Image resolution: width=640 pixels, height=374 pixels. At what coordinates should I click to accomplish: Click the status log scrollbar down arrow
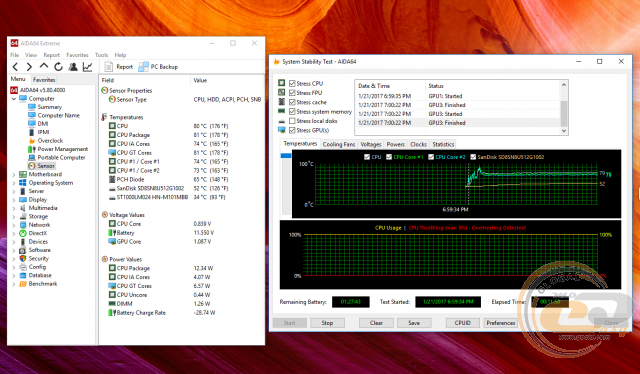[564, 131]
